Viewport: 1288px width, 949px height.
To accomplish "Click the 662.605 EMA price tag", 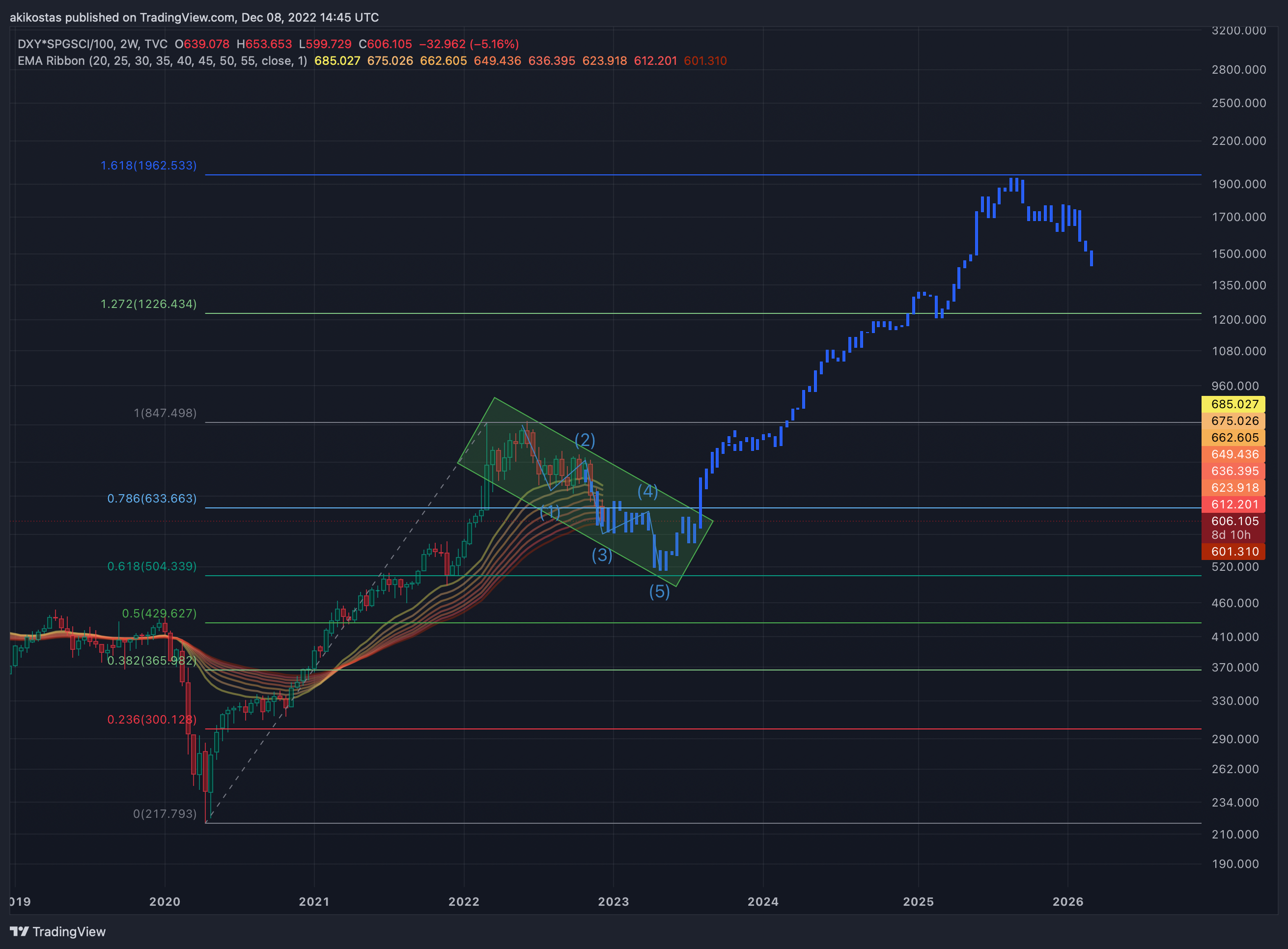I will tap(1233, 438).
